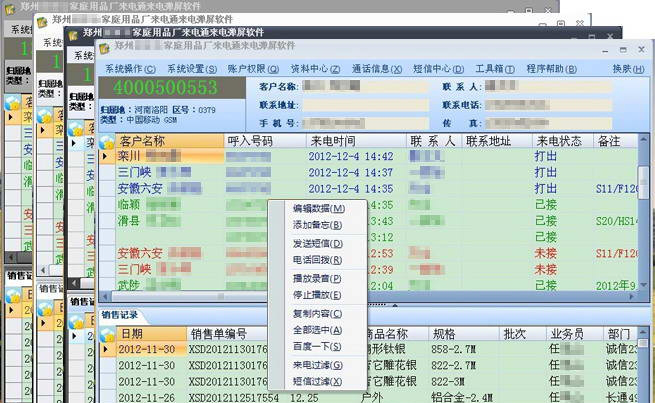Click the 联系电话 input field

pos(548,105)
